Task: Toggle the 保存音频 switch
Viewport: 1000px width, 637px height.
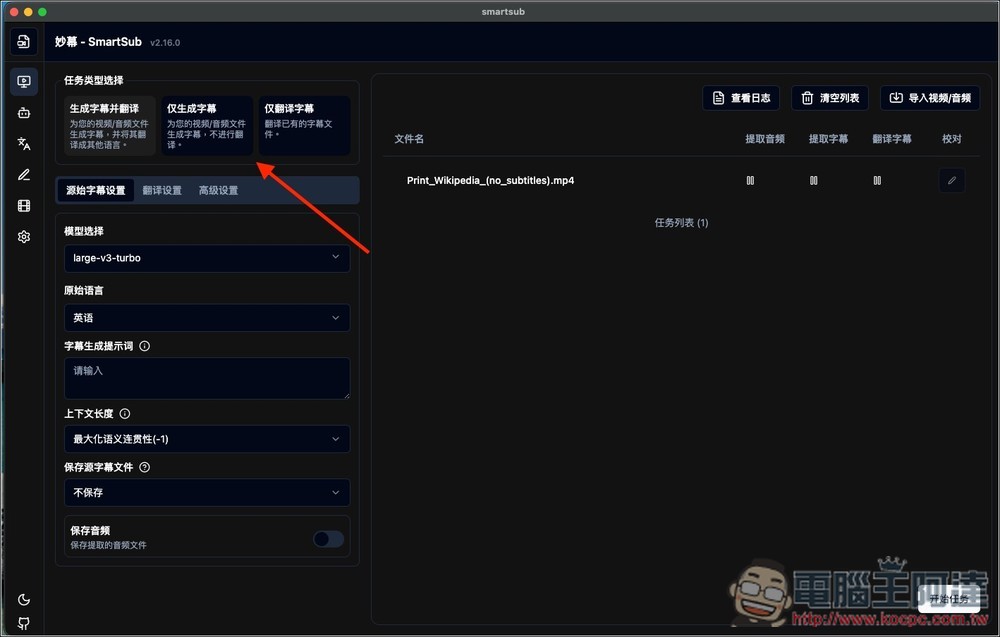Action: [x=328, y=539]
